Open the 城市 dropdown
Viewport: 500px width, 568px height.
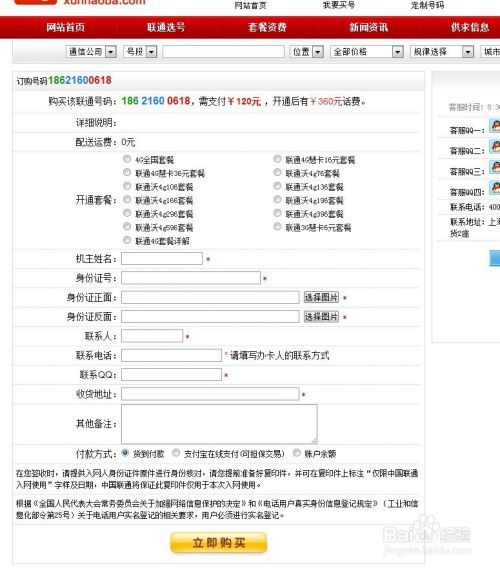click(x=491, y=52)
